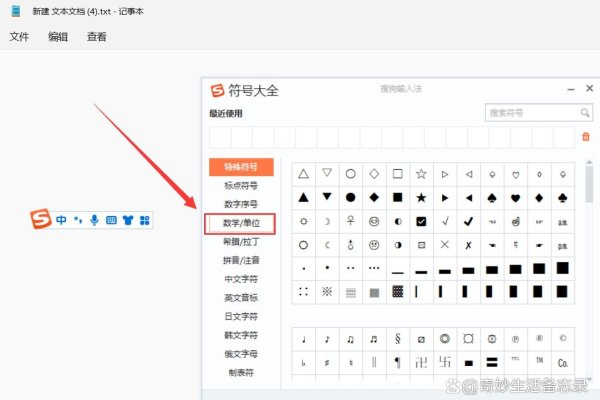The image size is (600, 400).
Task: Insert the bold check mark ✔ symbol
Action: [468, 222]
